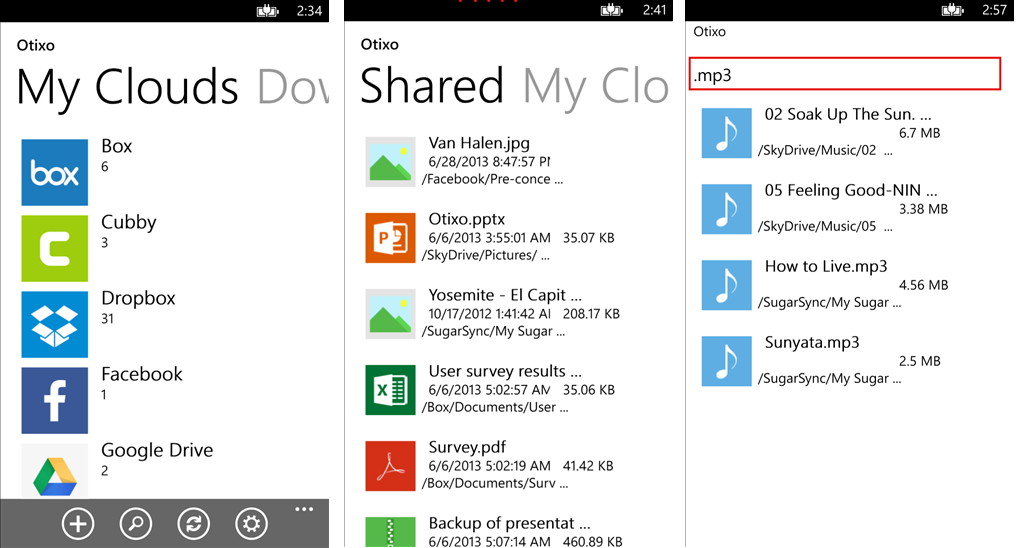1017x548 pixels.
Task: Click the /SkyDrive/Music/02 path text
Action: [825, 150]
